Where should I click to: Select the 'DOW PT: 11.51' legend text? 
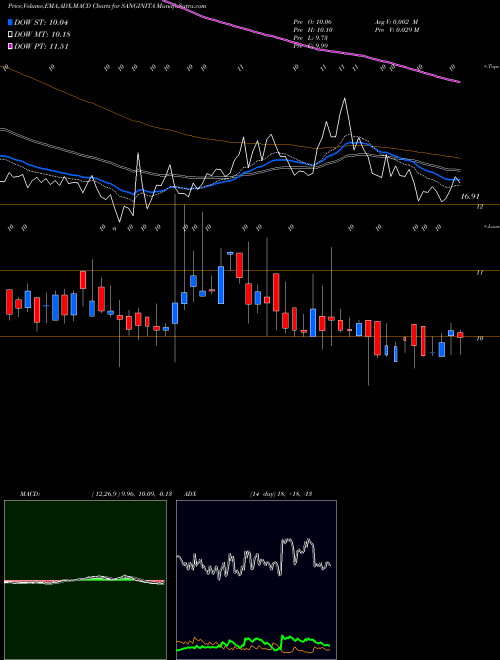click(x=41, y=46)
